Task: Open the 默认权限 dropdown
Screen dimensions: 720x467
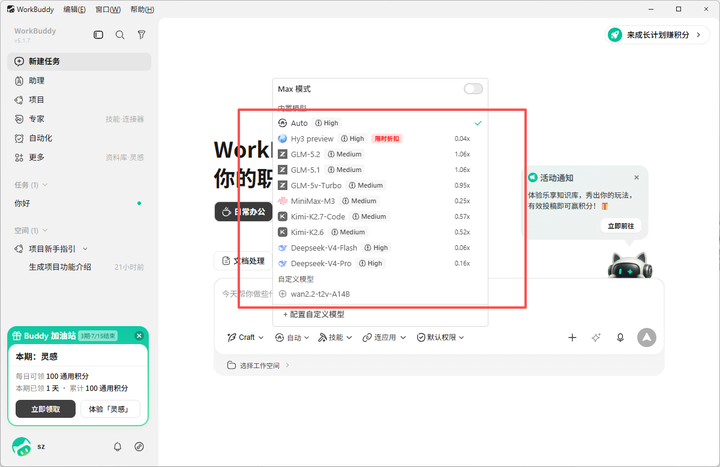Action: coord(441,338)
